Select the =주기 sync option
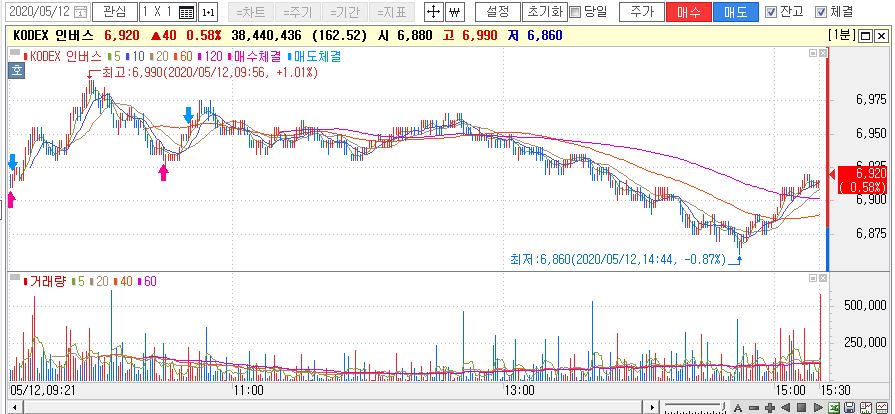This screenshot has width=895, height=414. pos(297,11)
